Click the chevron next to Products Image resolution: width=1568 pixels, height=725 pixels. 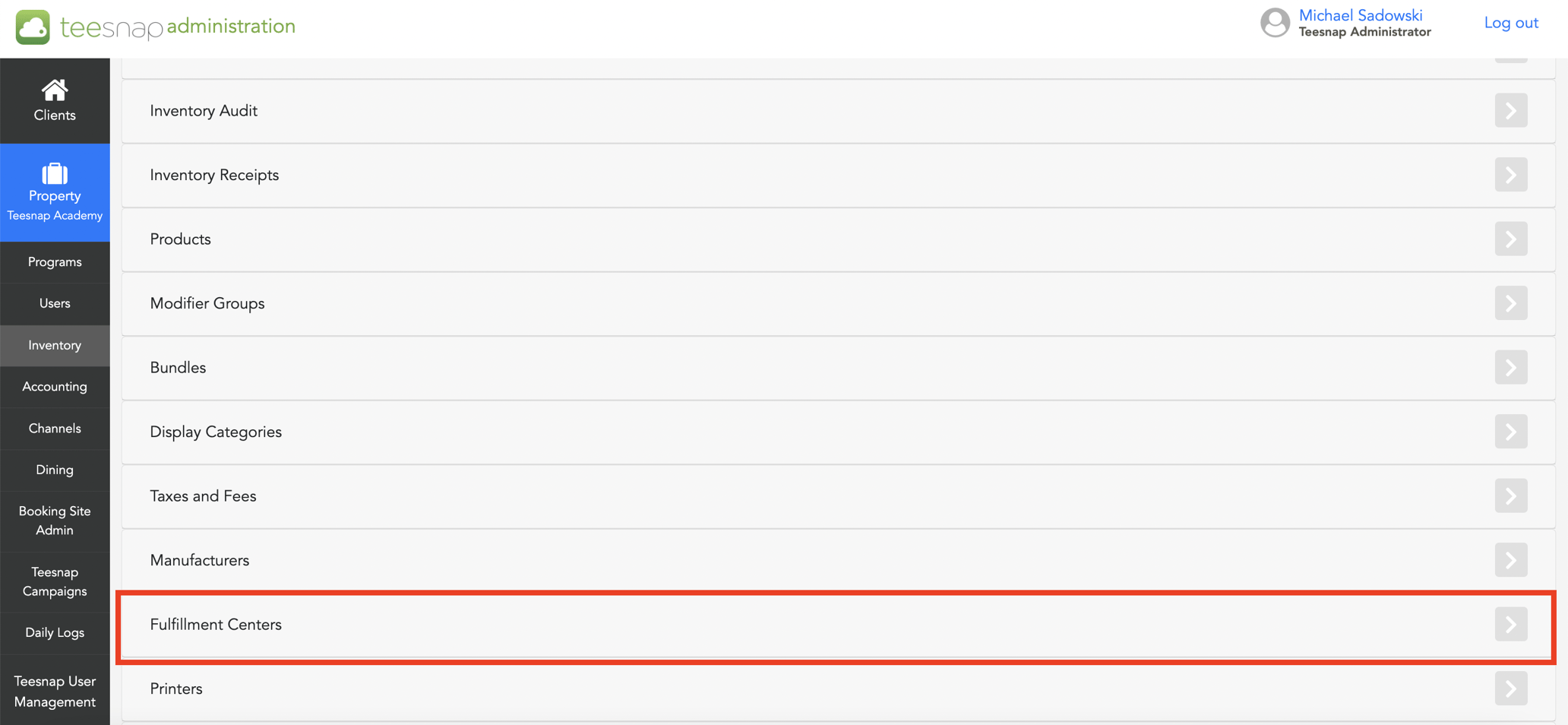1510,239
